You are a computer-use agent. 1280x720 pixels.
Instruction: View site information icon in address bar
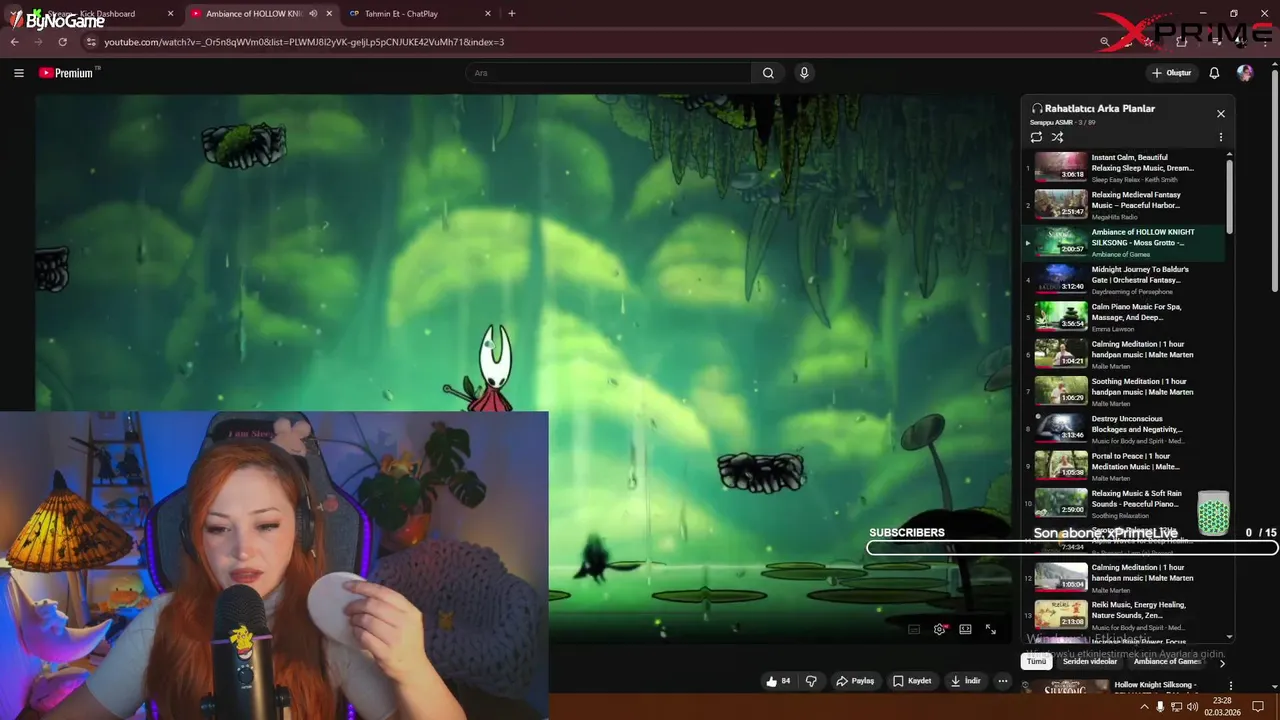(91, 42)
